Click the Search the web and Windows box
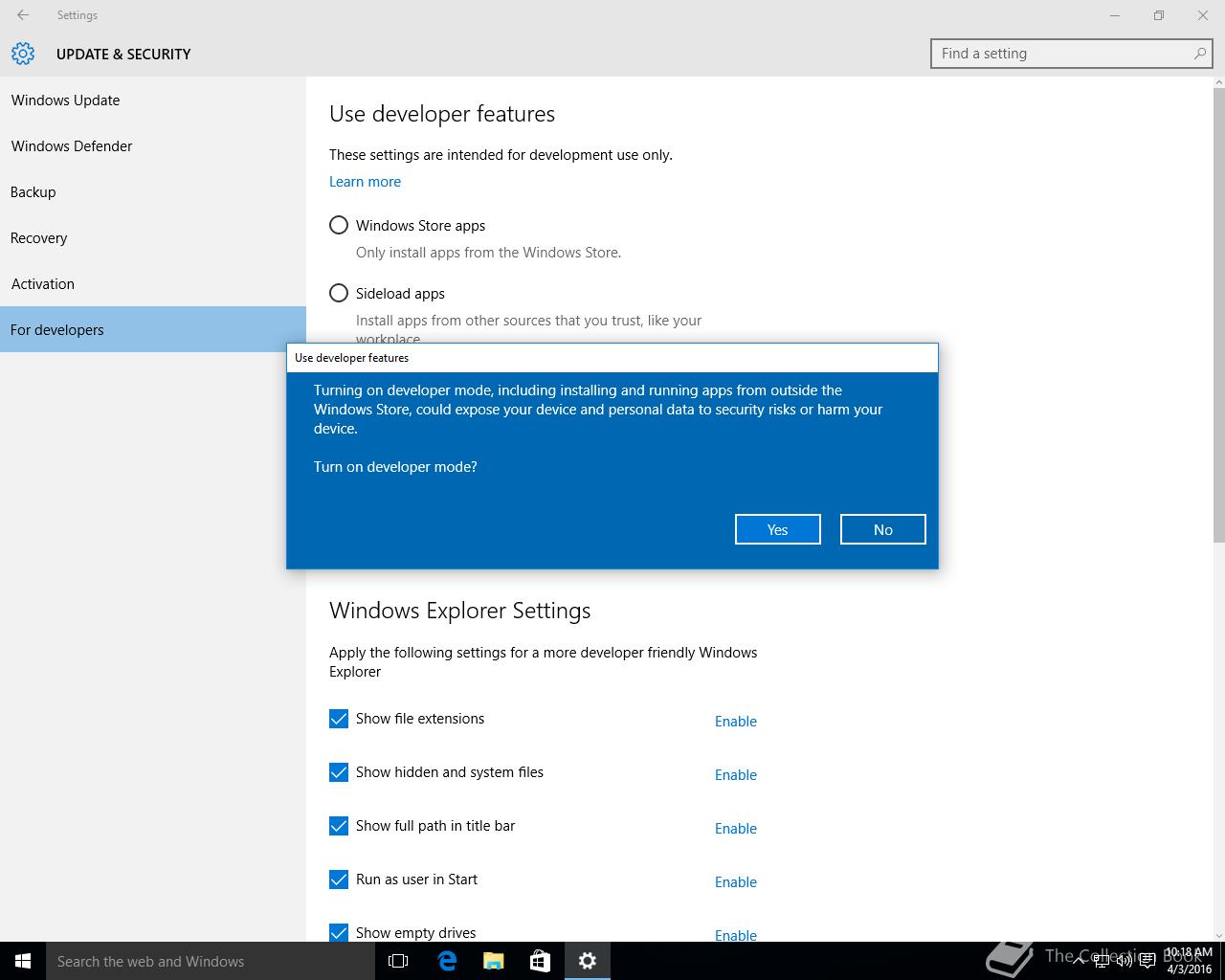Image resolution: width=1225 pixels, height=980 pixels. (211, 961)
